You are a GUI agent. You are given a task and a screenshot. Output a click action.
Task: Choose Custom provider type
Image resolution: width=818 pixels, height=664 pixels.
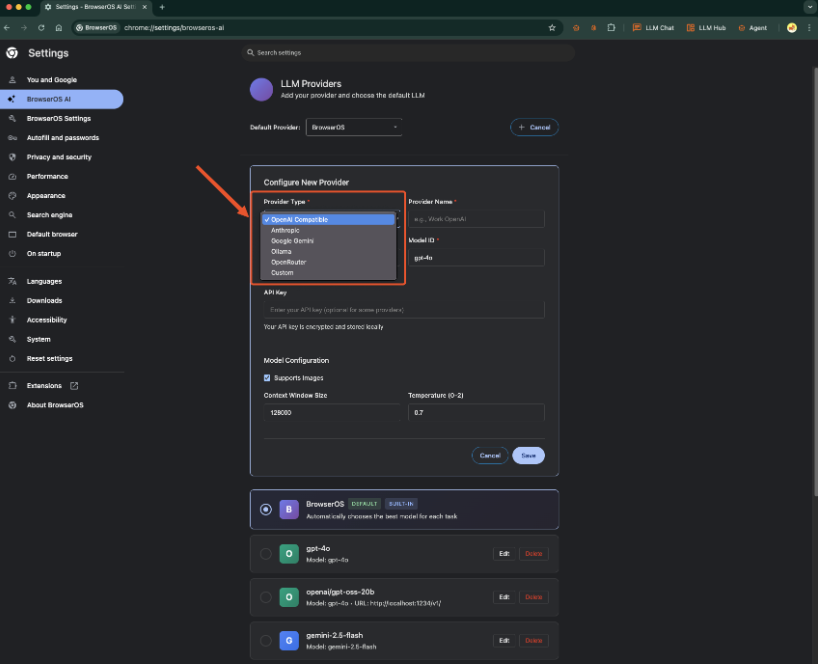[328, 273]
